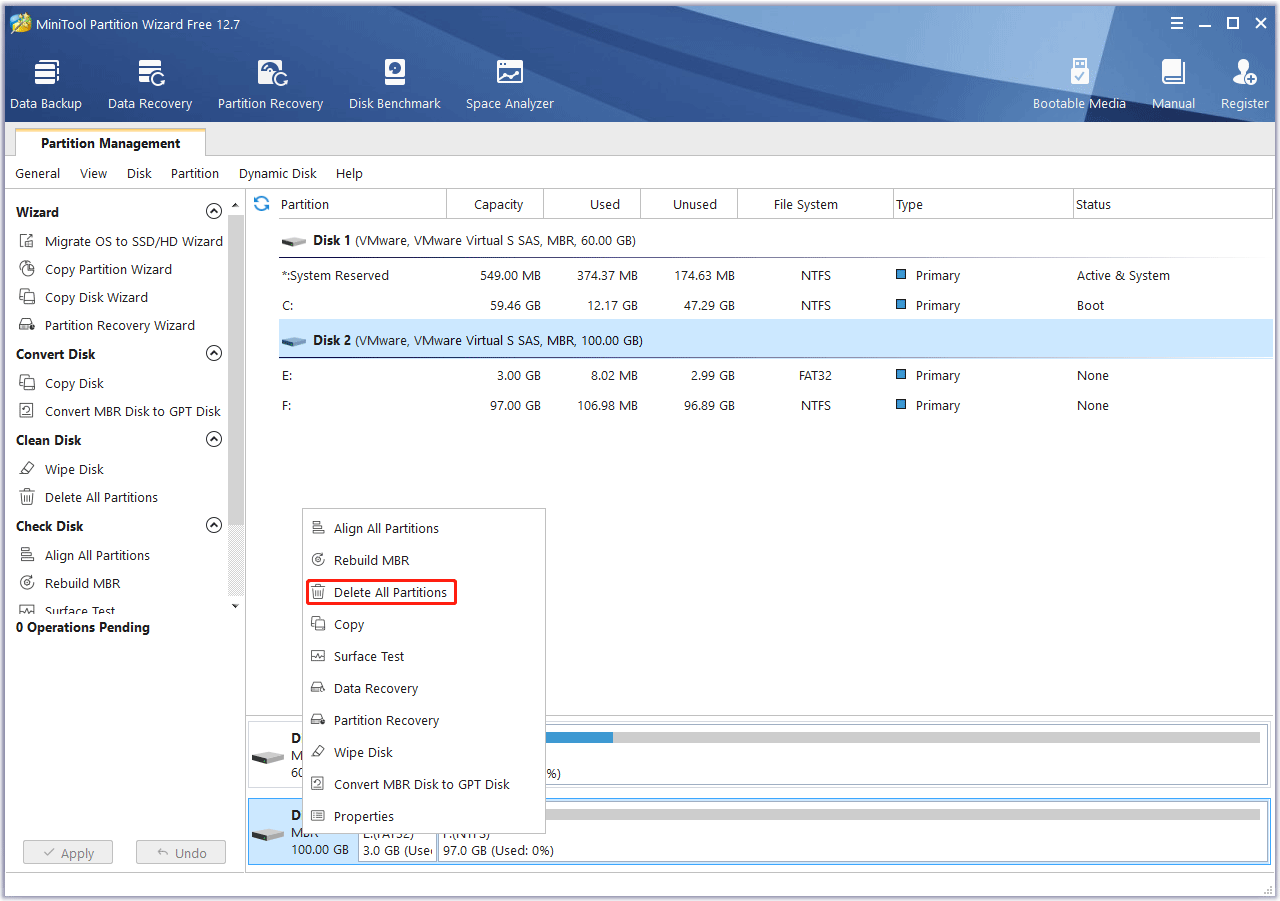Collapse the Convert Disk section
Image resolution: width=1280 pixels, height=901 pixels.
[213, 354]
